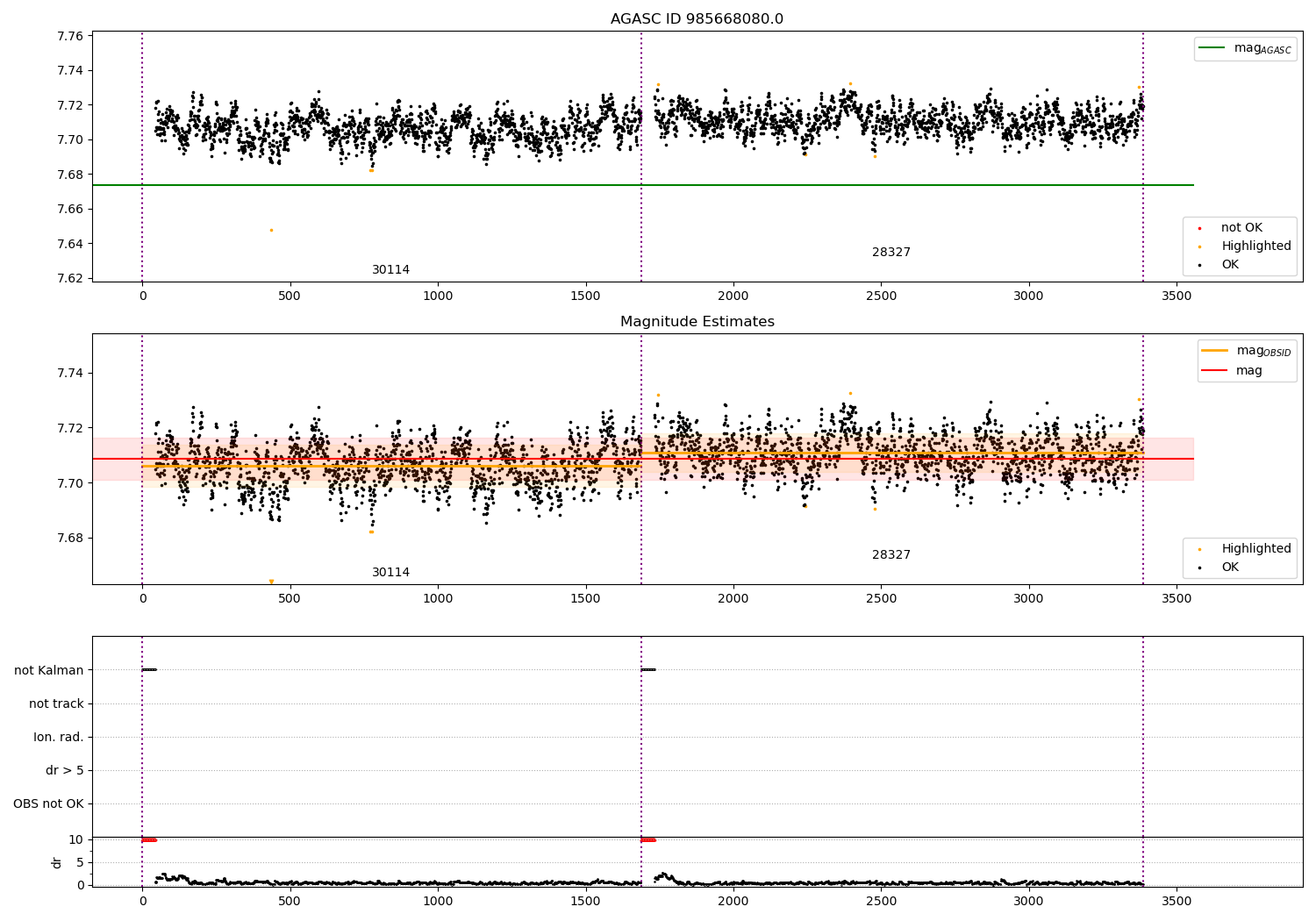Select the 'not Kalman' axis label
The height and width of the screenshot is (921, 1316).
(x=49, y=671)
